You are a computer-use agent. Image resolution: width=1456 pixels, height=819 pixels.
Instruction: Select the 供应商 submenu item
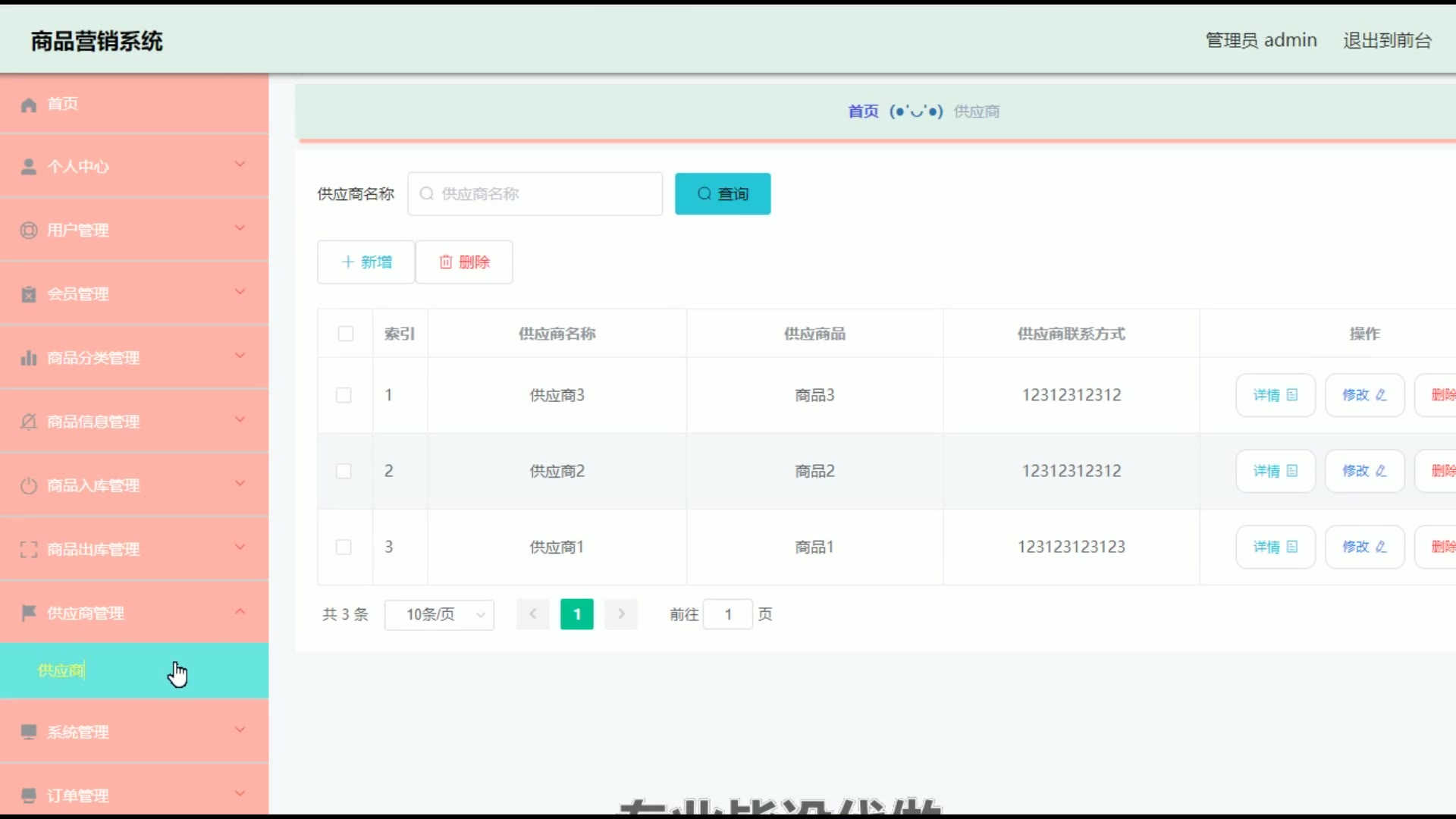(62, 670)
